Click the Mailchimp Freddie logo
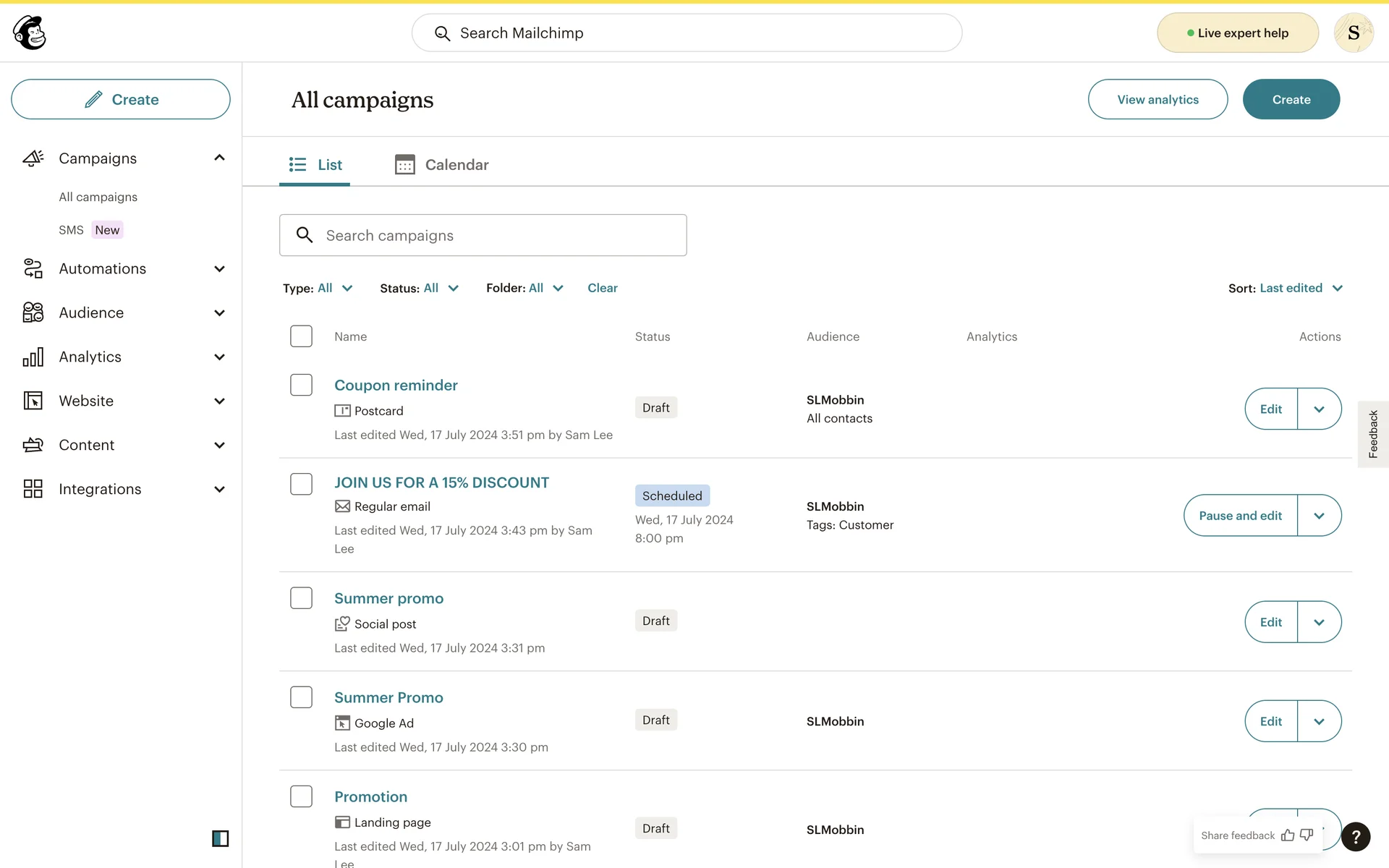1389x868 pixels. click(x=30, y=33)
